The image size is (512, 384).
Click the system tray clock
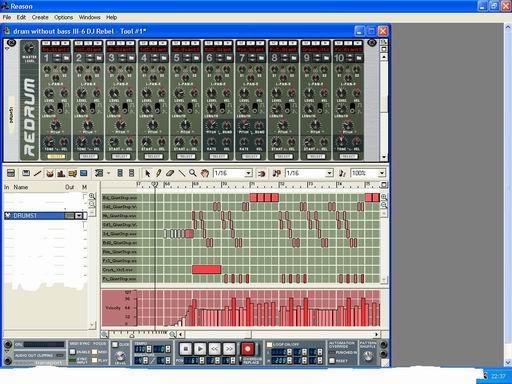click(499, 376)
